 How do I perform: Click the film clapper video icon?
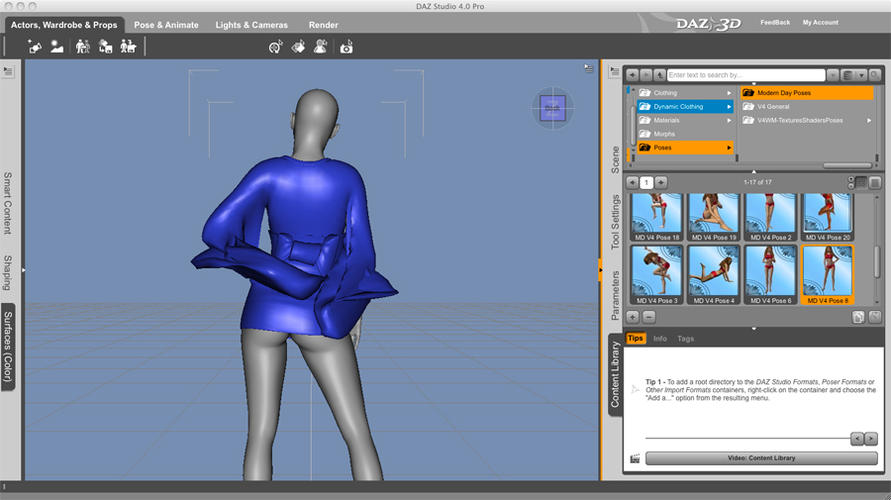click(635, 458)
